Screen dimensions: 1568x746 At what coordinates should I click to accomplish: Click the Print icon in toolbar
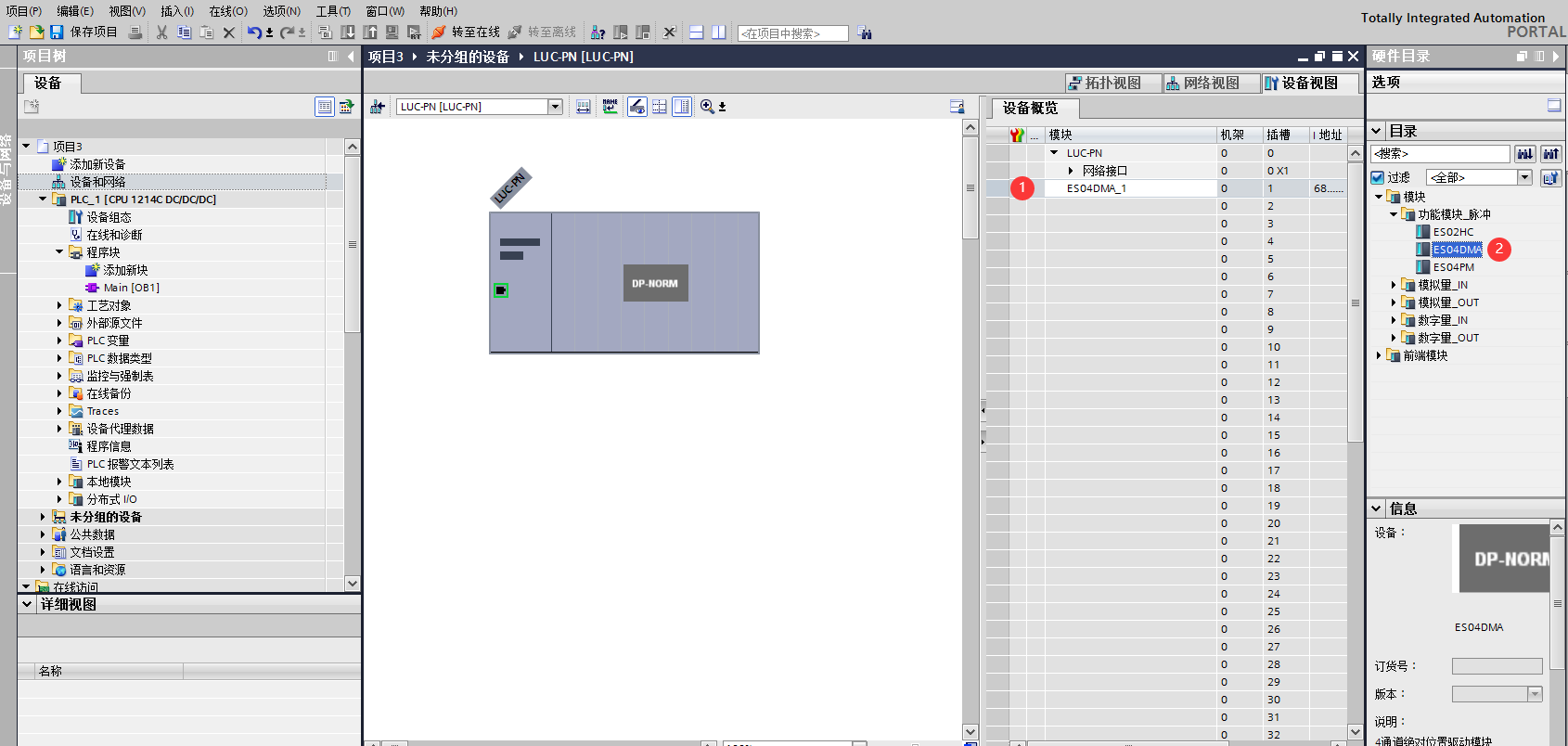coord(135,32)
